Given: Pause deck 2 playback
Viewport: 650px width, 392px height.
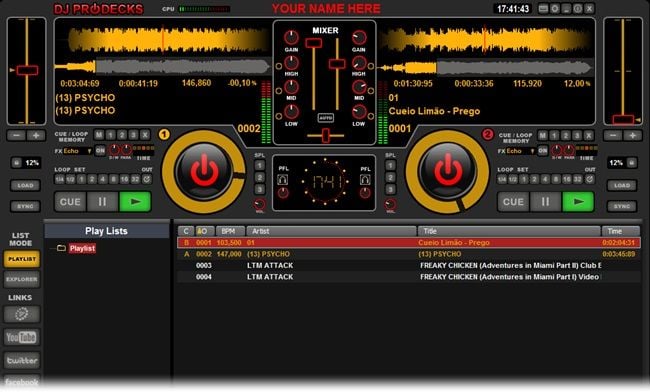Looking at the screenshot, I should point(545,202).
